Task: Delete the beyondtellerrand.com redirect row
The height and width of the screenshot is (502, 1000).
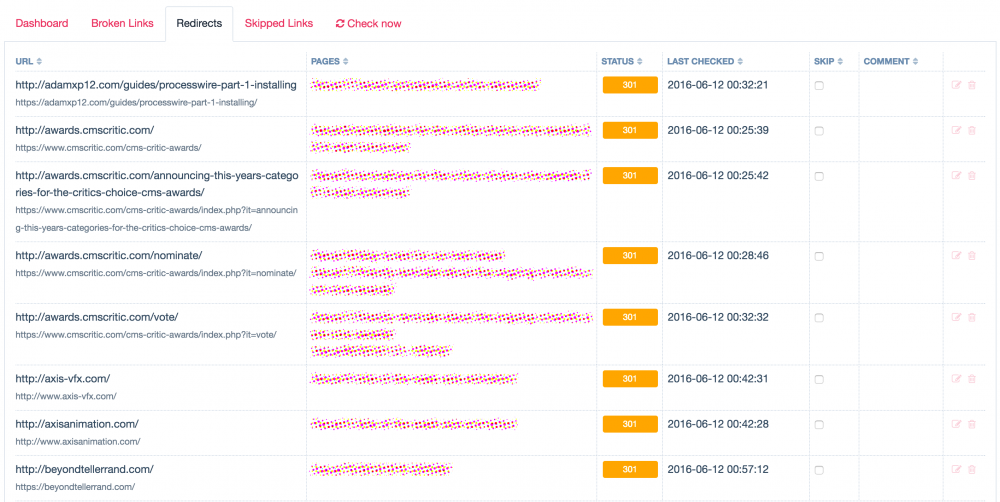Action: click(972, 469)
